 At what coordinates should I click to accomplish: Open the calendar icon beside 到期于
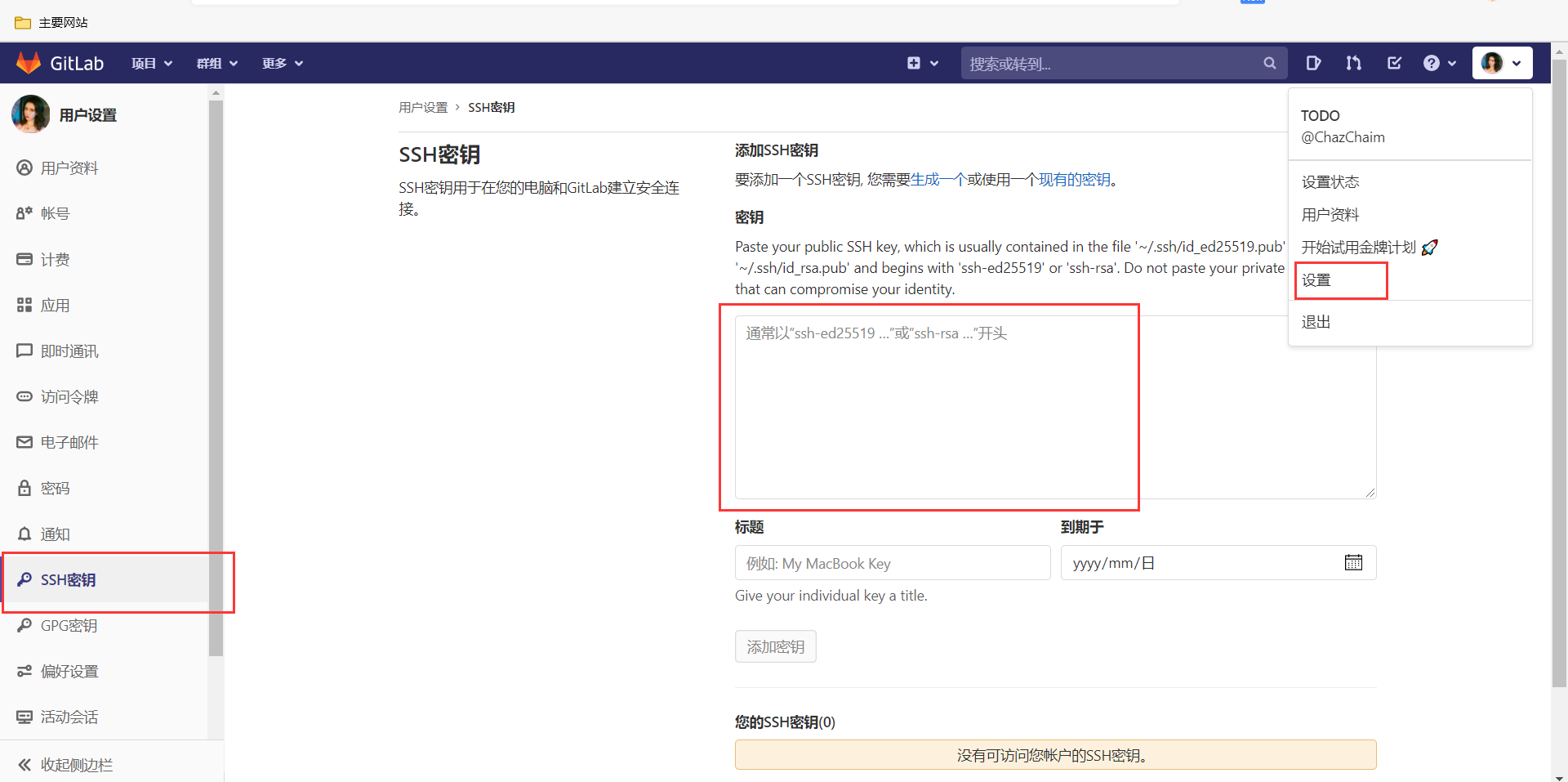coord(1354,562)
